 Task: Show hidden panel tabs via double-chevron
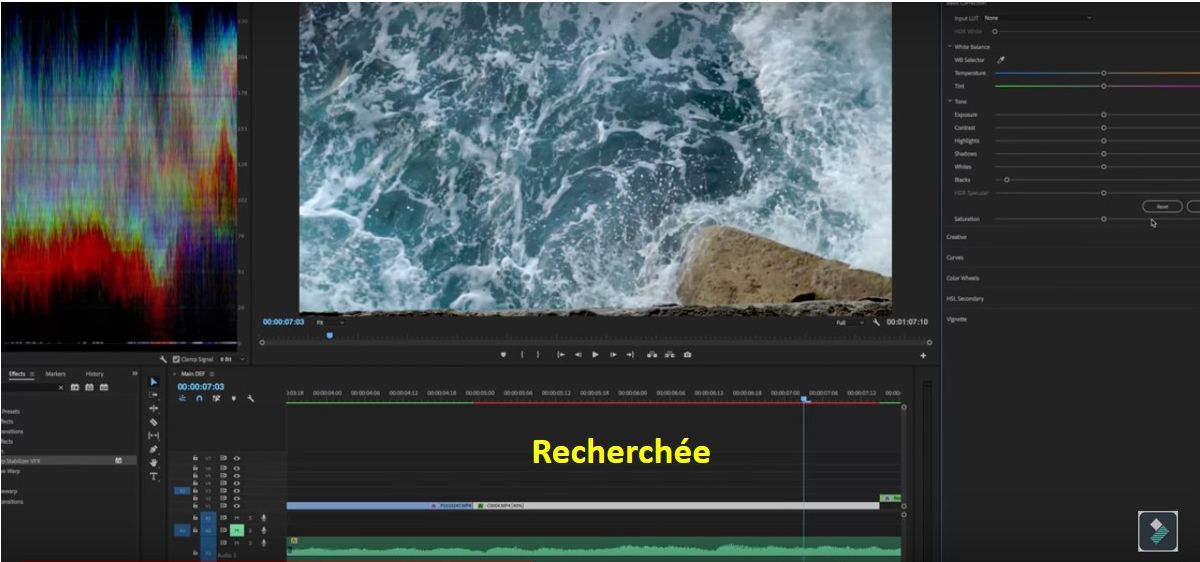pos(135,374)
